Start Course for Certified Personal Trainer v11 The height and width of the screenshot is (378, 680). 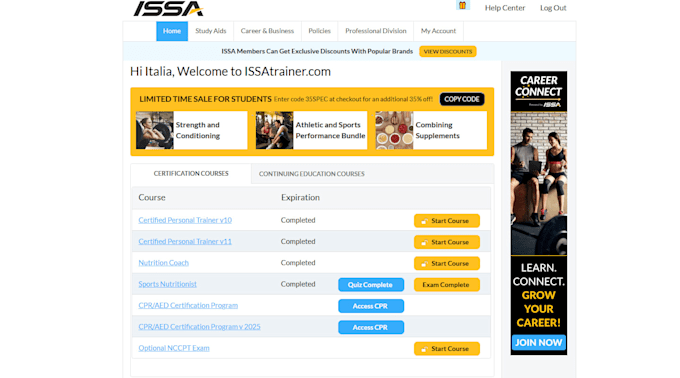pyautogui.click(x=447, y=242)
